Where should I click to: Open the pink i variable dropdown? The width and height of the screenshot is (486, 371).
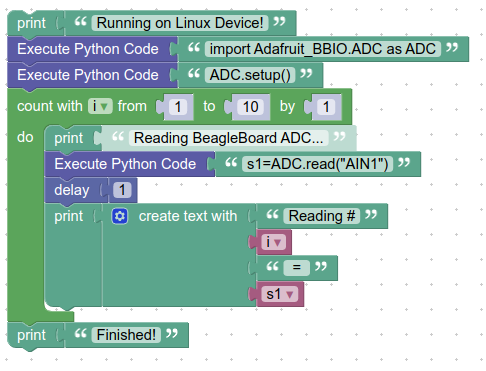[x=273, y=242]
